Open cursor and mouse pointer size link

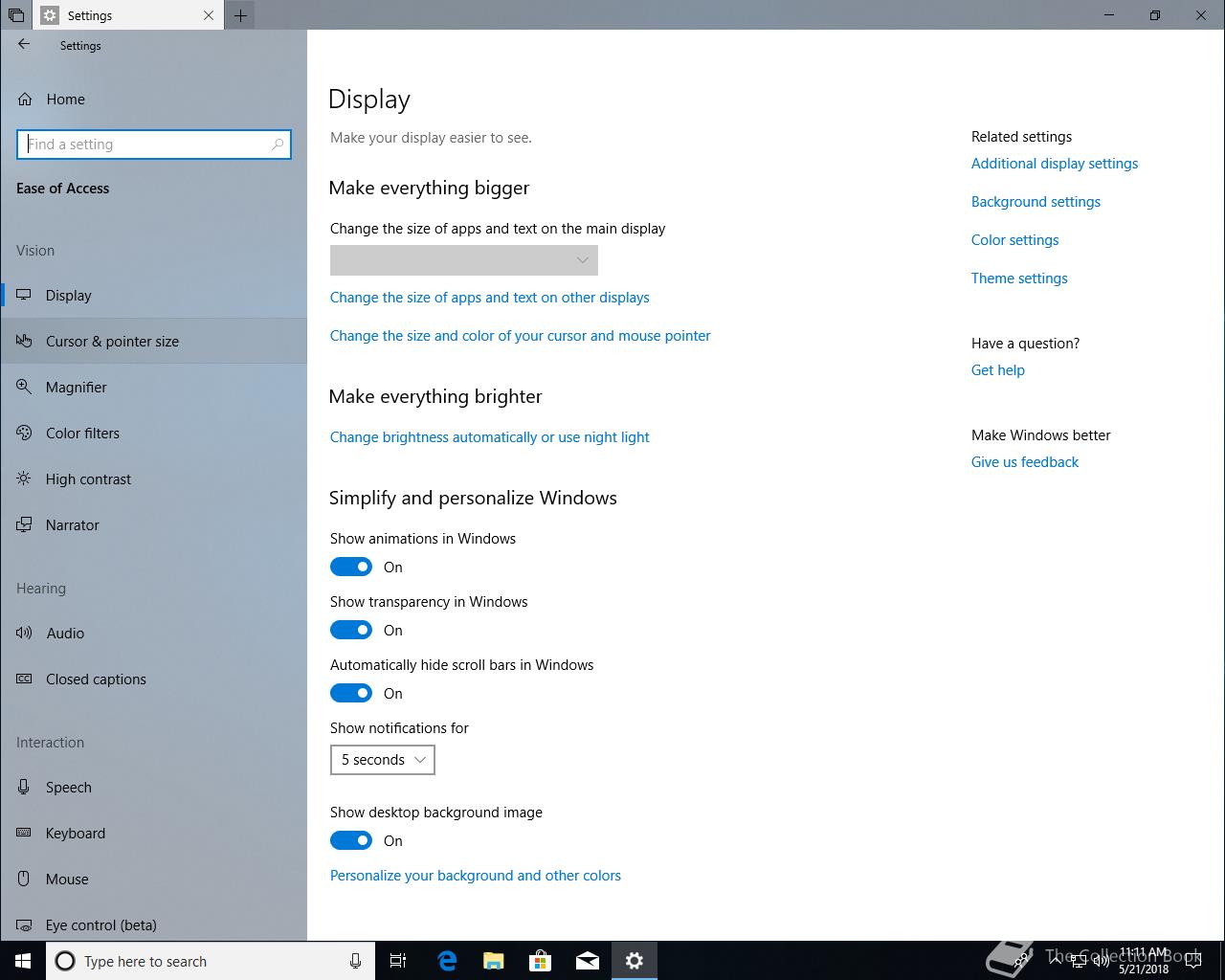pyautogui.click(x=520, y=336)
